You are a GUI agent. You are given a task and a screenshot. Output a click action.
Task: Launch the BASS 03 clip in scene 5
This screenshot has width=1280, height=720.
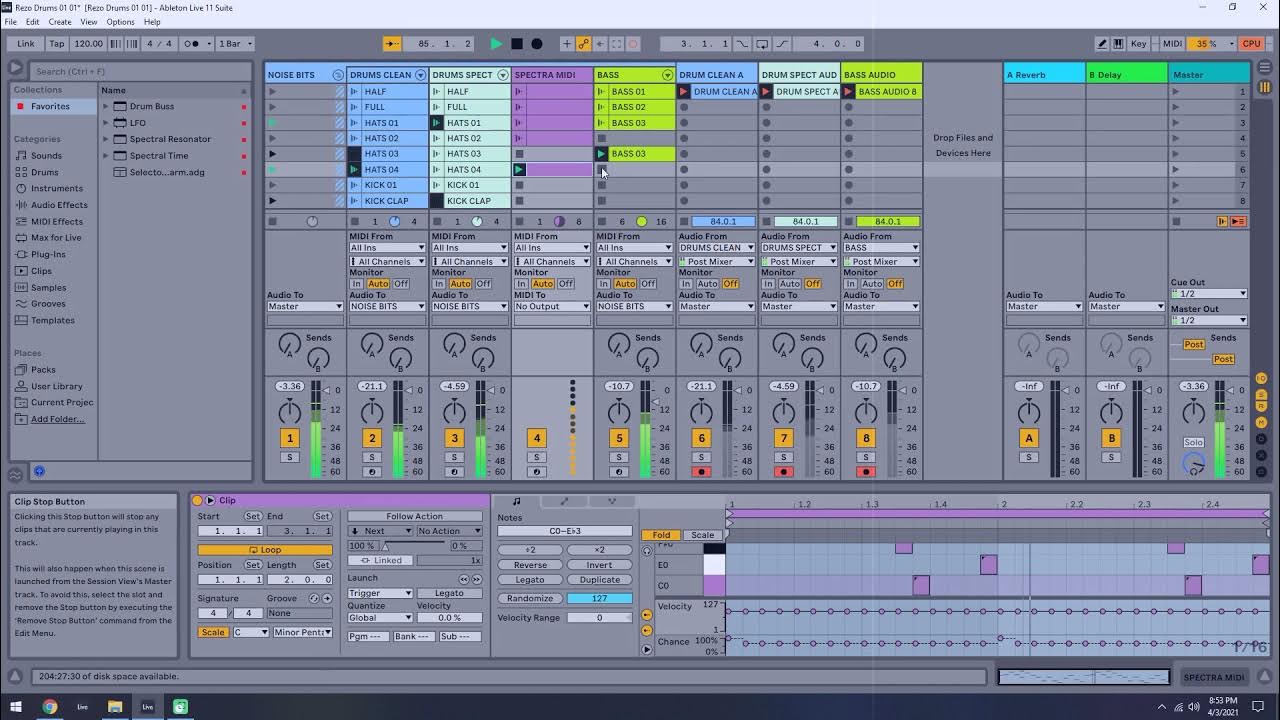coord(601,154)
